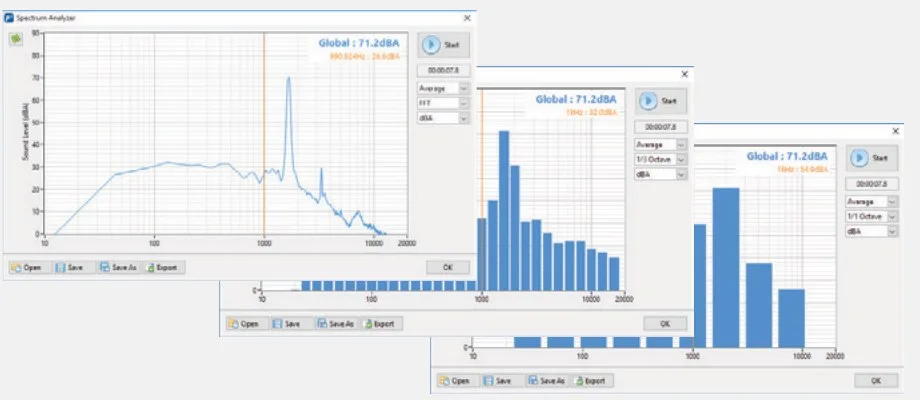Click the 00:00:07.8 time field in FFT window
Image resolution: width=920 pixels, height=400 pixels.
444,70
